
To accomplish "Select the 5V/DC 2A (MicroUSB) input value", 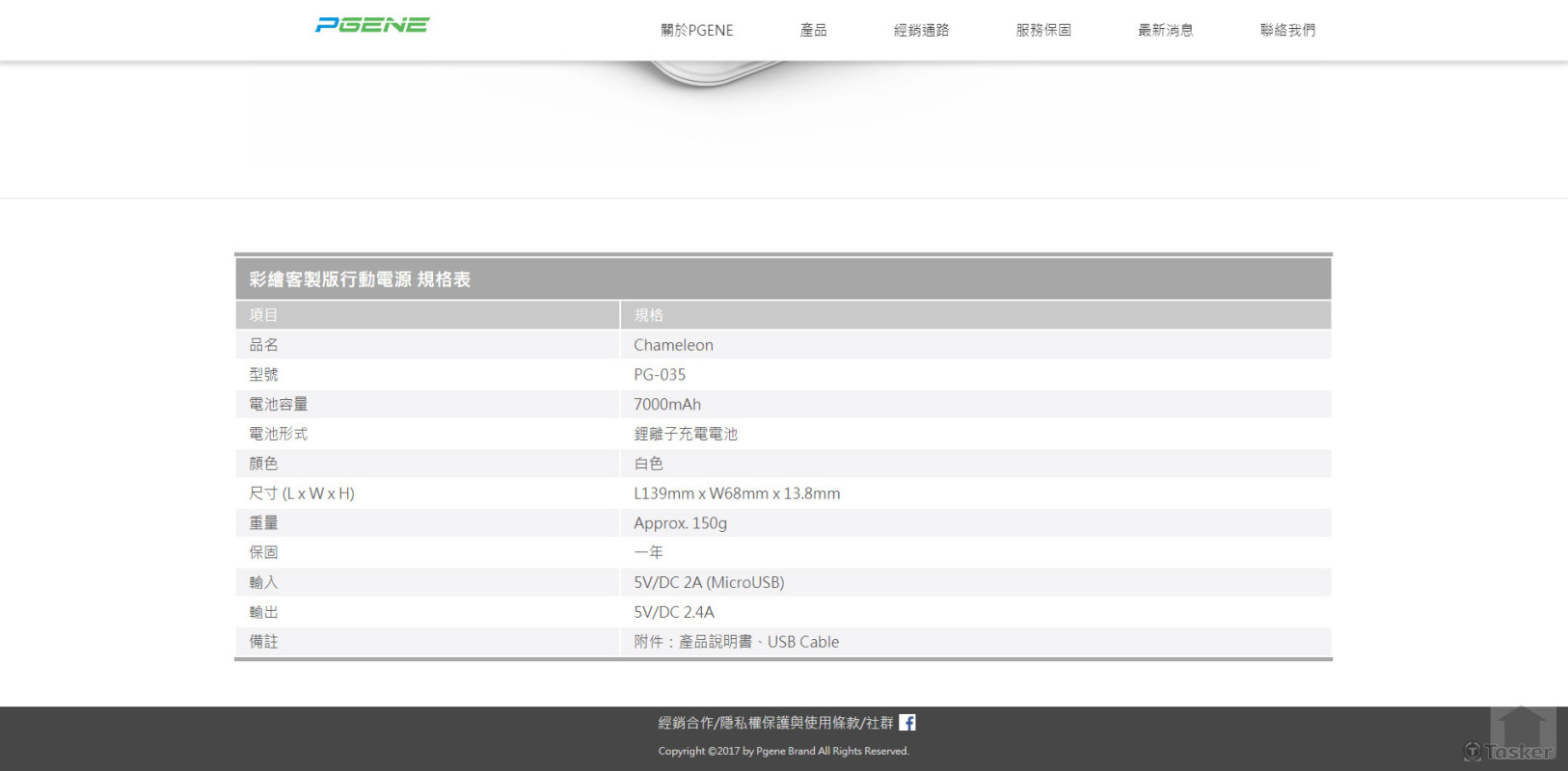I will pos(709,582).
